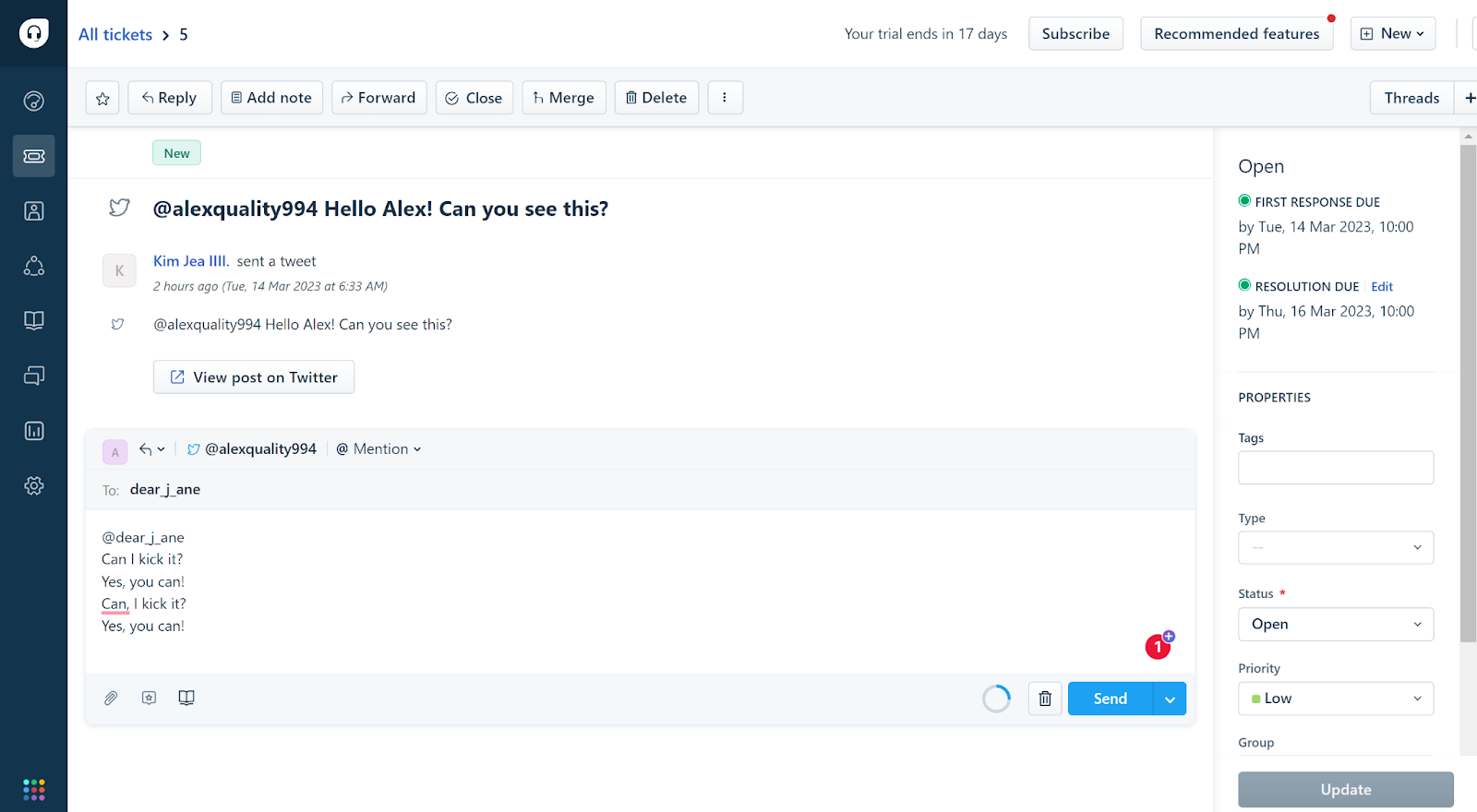Expand the Type dropdown
The width and height of the screenshot is (1477, 812).
(x=1335, y=548)
